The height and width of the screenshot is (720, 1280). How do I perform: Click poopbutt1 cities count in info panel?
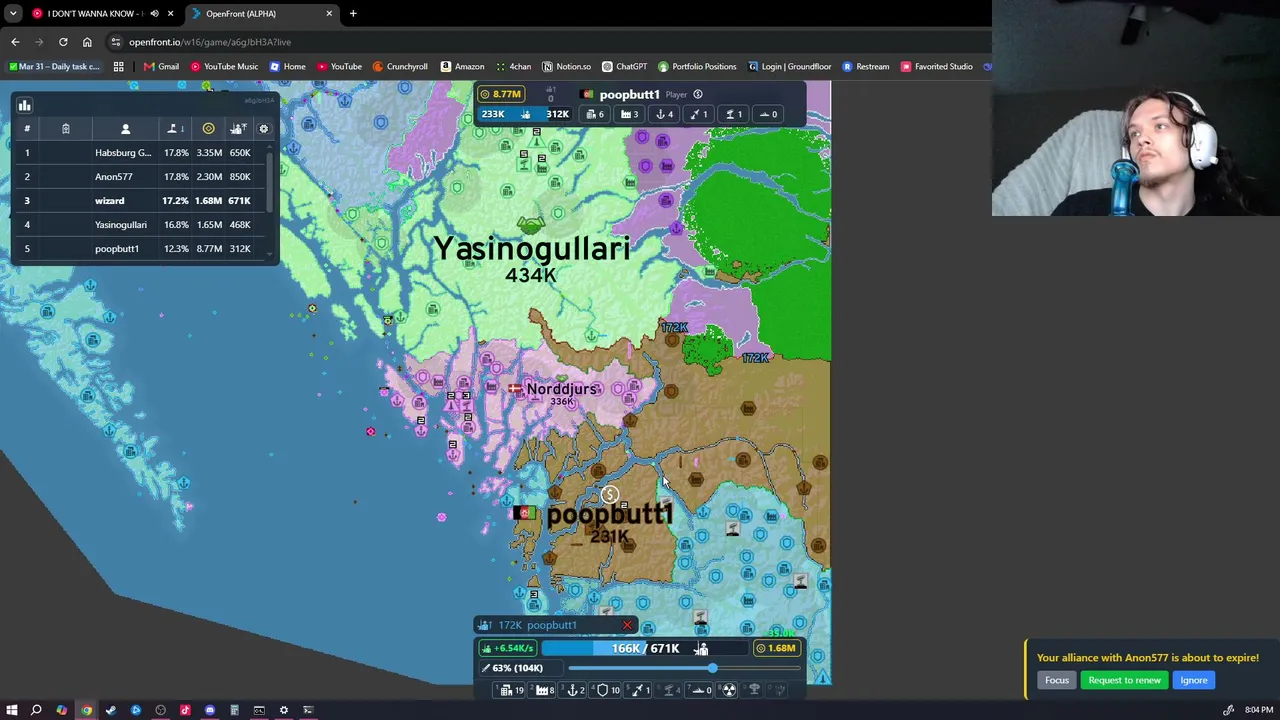(x=595, y=114)
